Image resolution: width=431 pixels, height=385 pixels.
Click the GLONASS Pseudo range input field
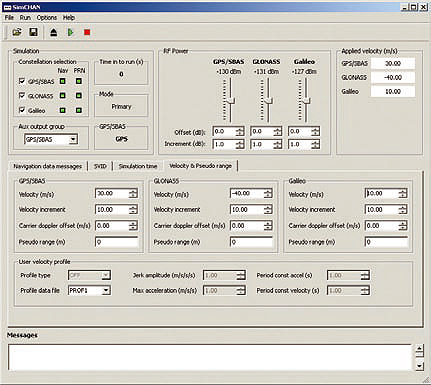pyautogui.click(x=251, y=242)
